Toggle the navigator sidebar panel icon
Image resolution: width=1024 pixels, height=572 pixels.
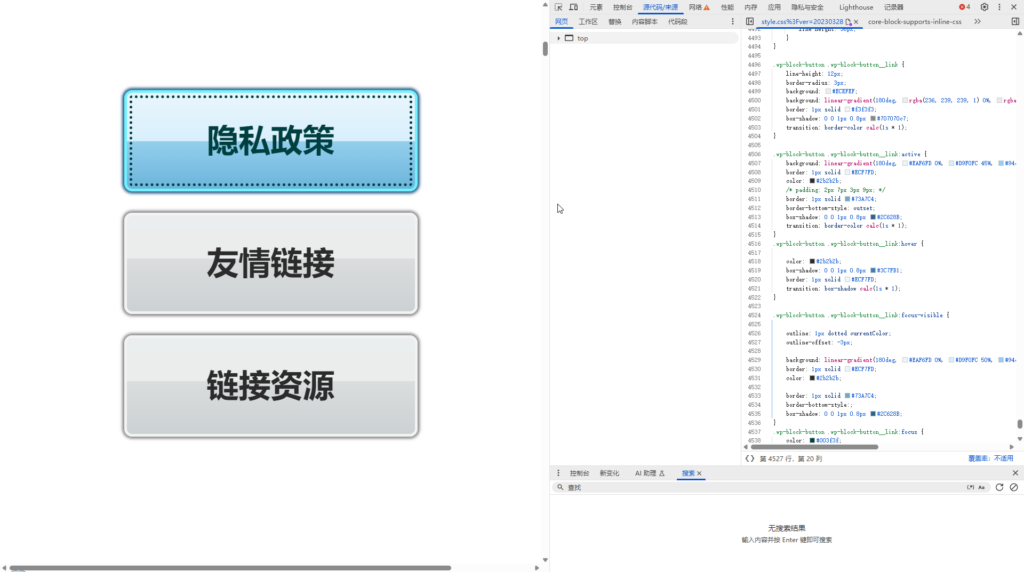click(749, 21)
